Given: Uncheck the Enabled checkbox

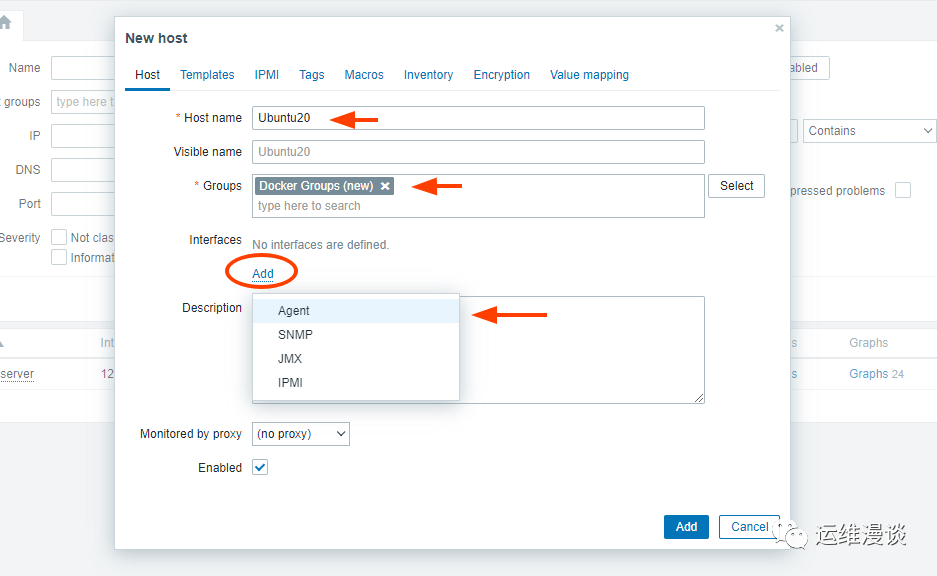Looking at the screenshot, I should tap(260, 467).
